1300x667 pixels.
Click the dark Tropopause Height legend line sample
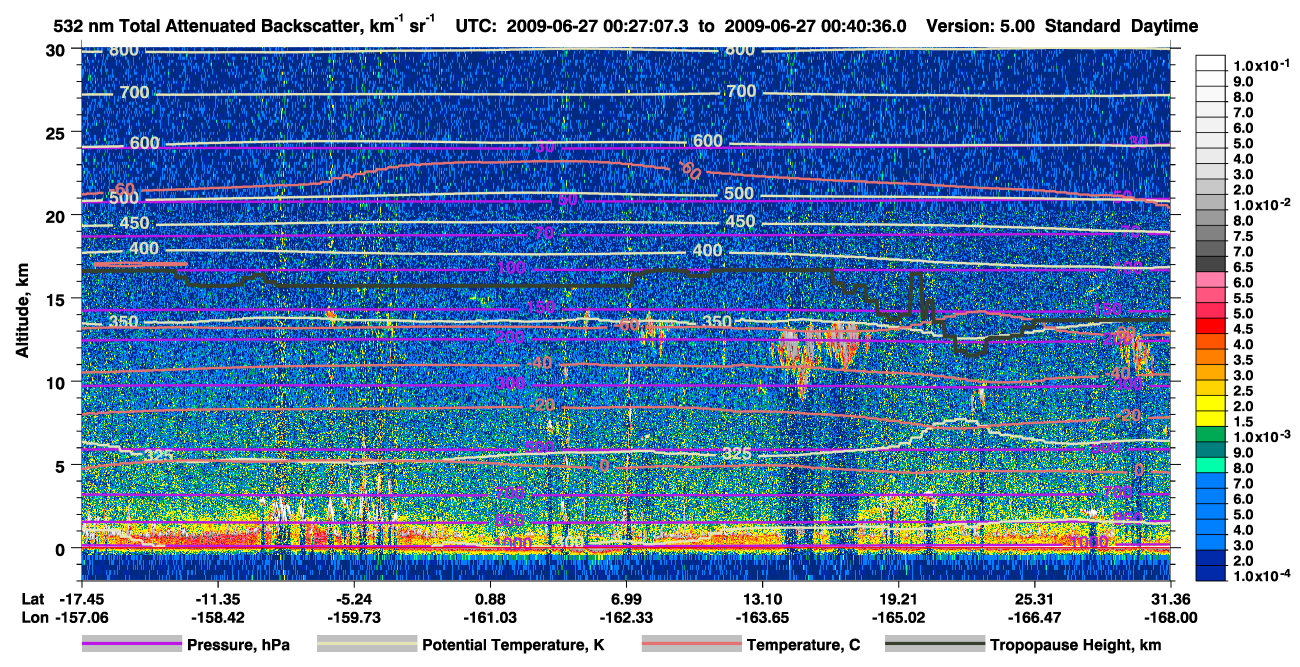coord(935,644)
